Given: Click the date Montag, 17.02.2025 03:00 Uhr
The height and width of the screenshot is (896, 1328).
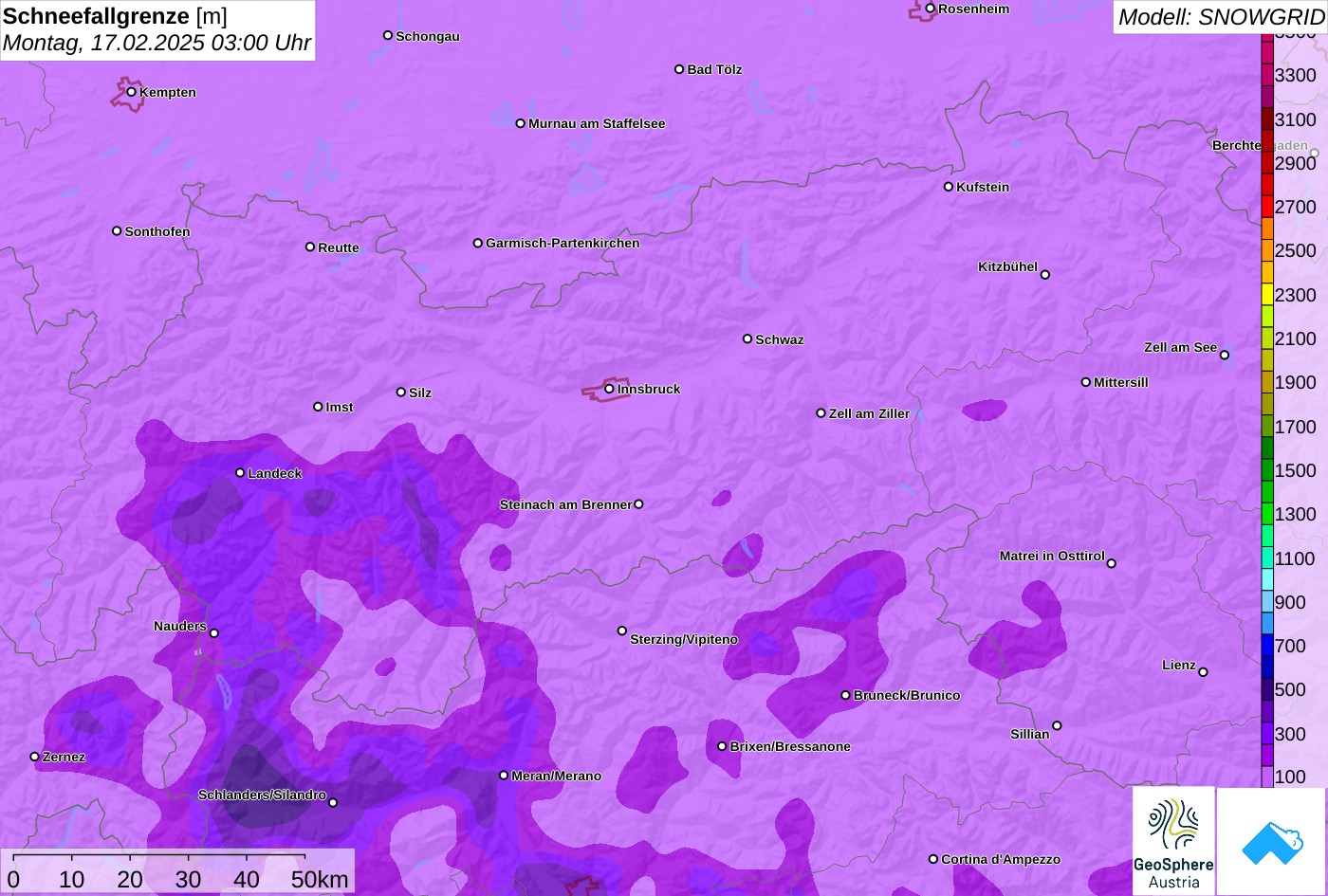Looking at the screenshot, I should [x=157, y=43].
